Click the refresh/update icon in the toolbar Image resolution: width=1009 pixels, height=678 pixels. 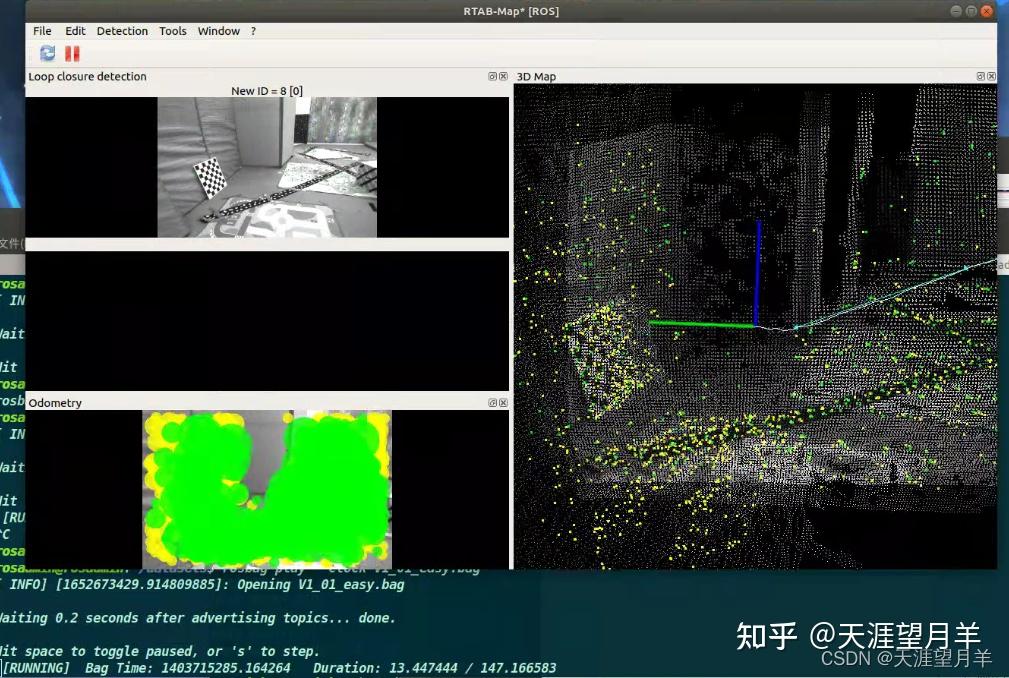coord(46,53)
